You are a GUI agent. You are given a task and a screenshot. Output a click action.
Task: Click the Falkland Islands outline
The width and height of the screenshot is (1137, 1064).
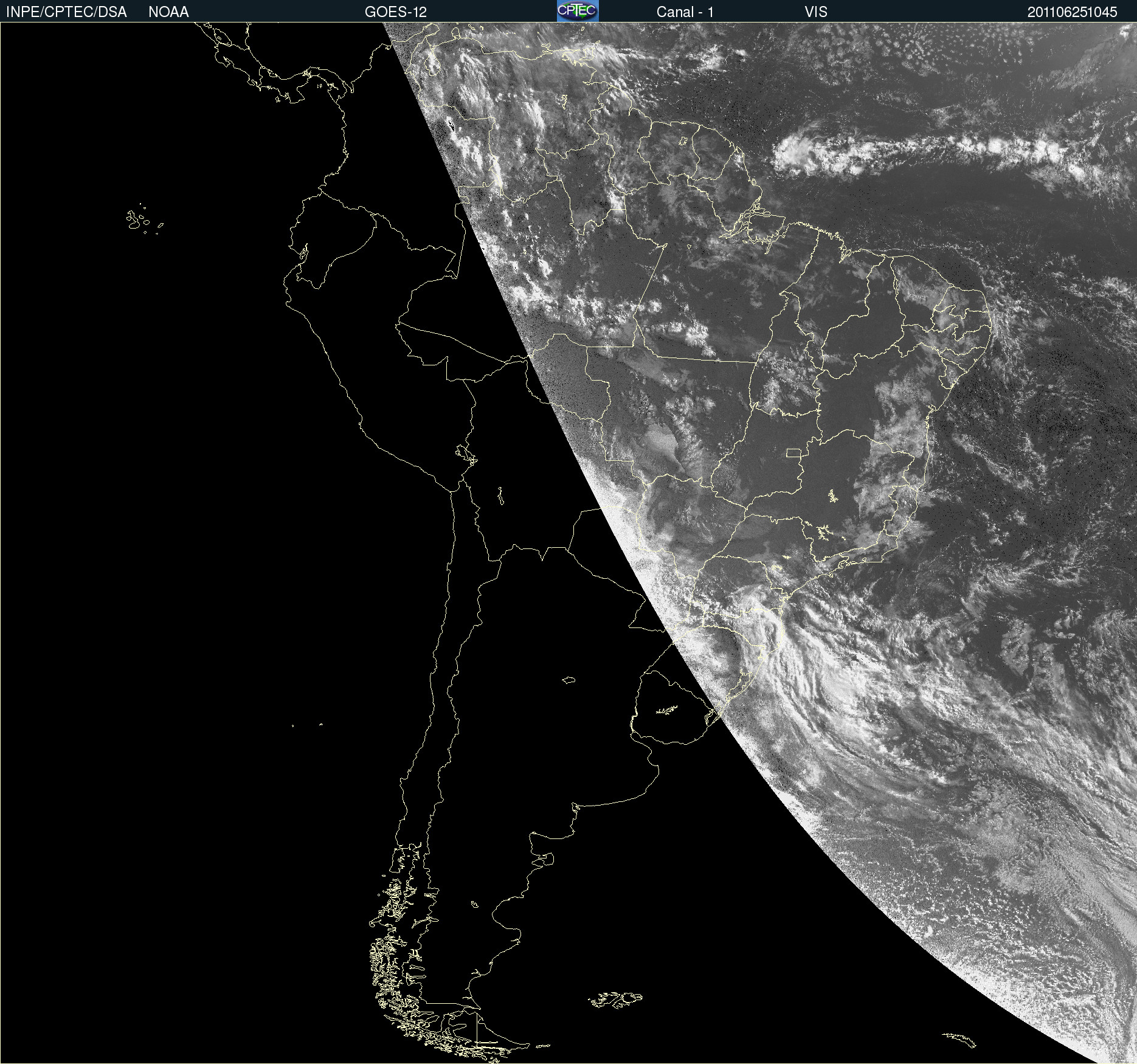point(615,999)
